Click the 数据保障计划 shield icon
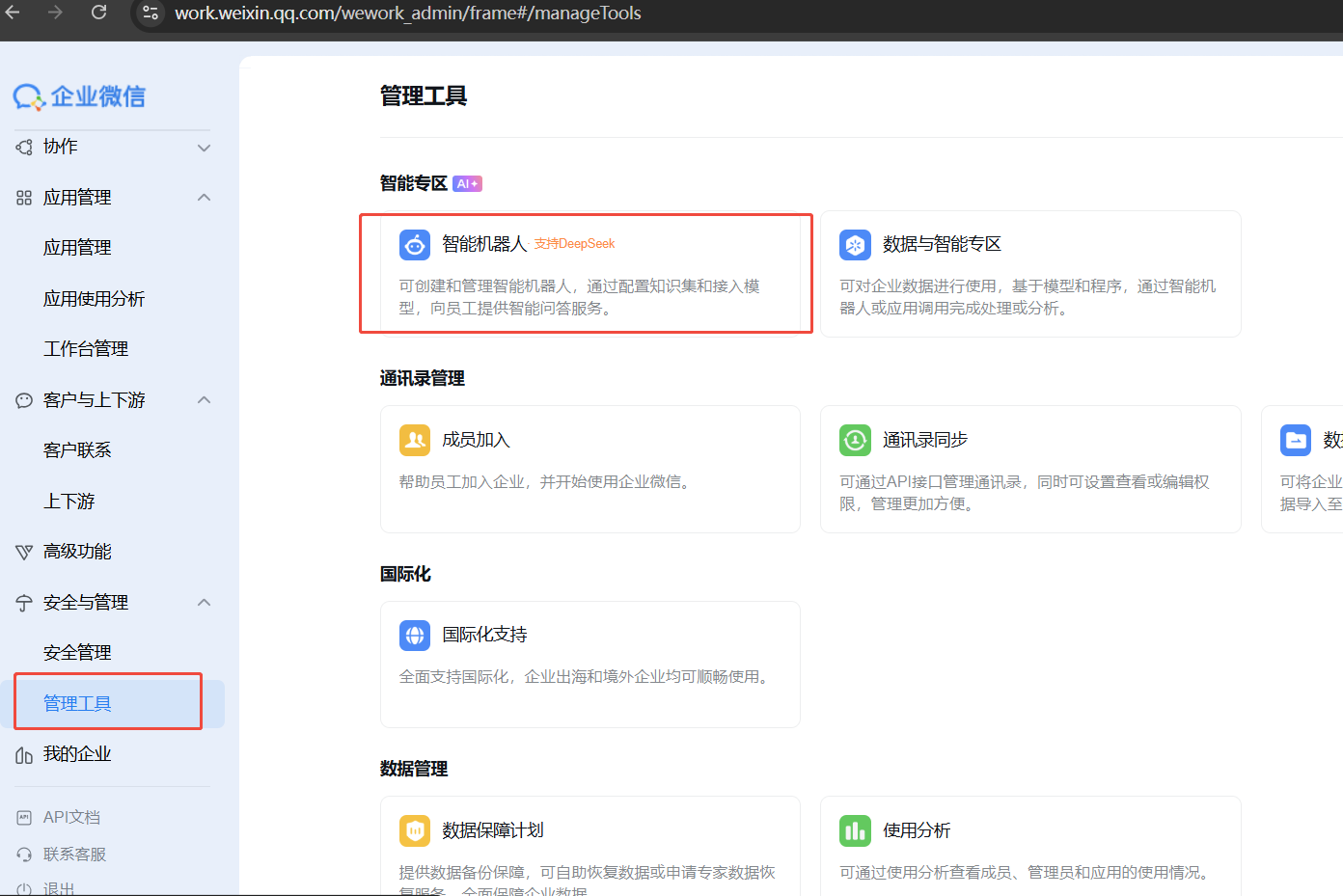This screenshot has width=1343, height=896. click(x=415, y=830)
